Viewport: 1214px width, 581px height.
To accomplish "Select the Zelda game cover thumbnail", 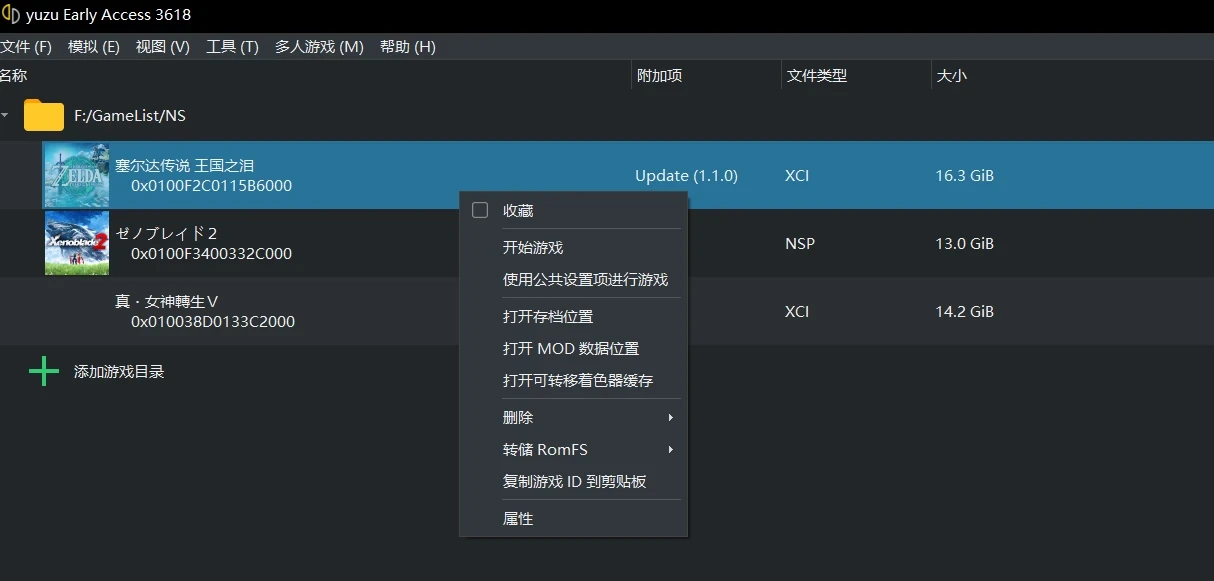I will pyautogui.click(x=77, y=175).
